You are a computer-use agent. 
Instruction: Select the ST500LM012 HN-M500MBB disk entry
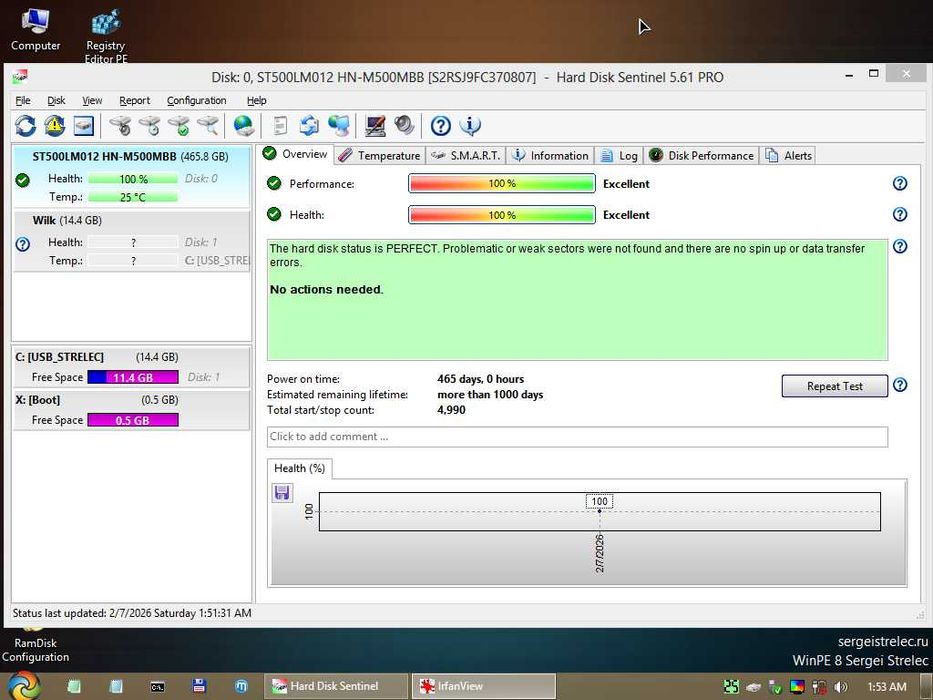point(131,176)
